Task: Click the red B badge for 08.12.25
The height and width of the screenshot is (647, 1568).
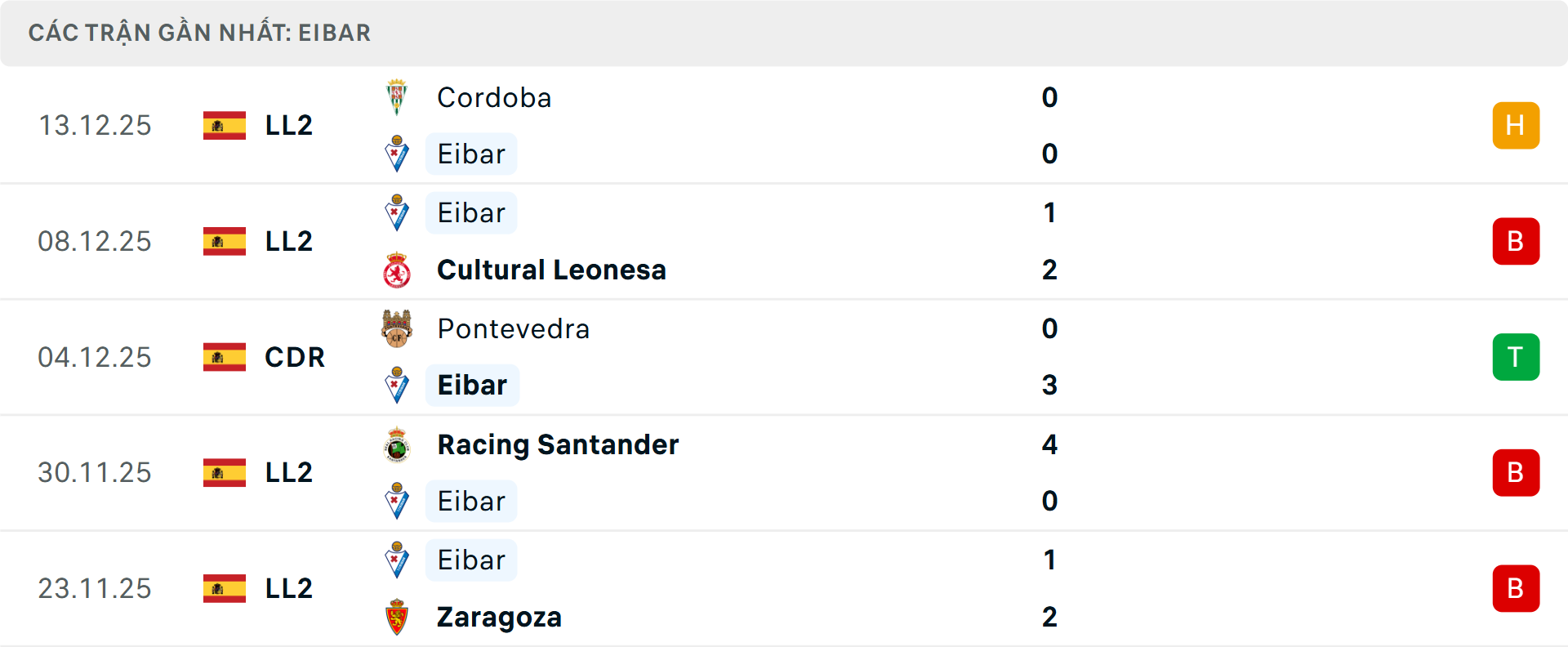Action: 1516,242
